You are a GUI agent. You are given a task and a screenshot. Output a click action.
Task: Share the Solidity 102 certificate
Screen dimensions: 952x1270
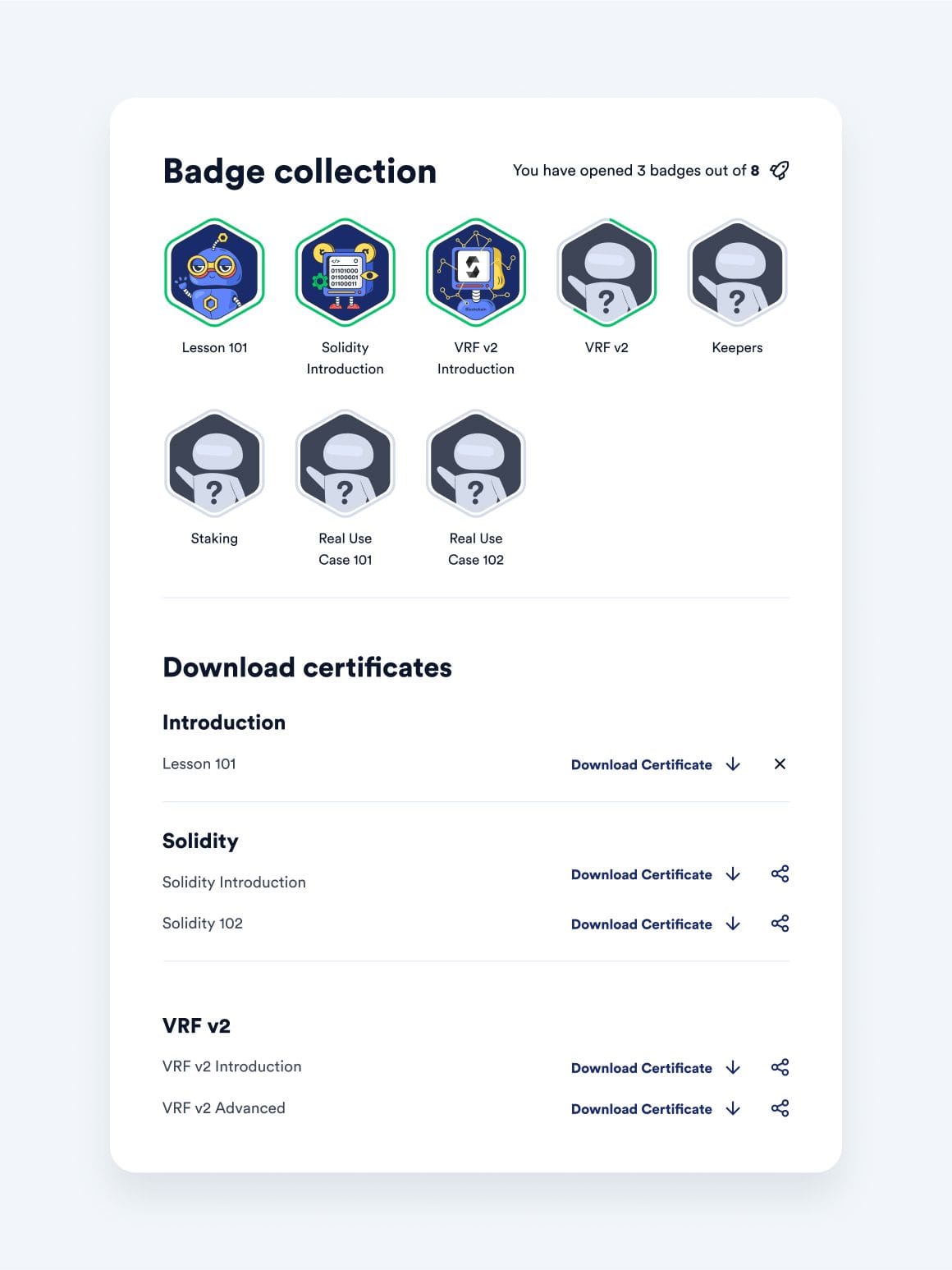779,923
